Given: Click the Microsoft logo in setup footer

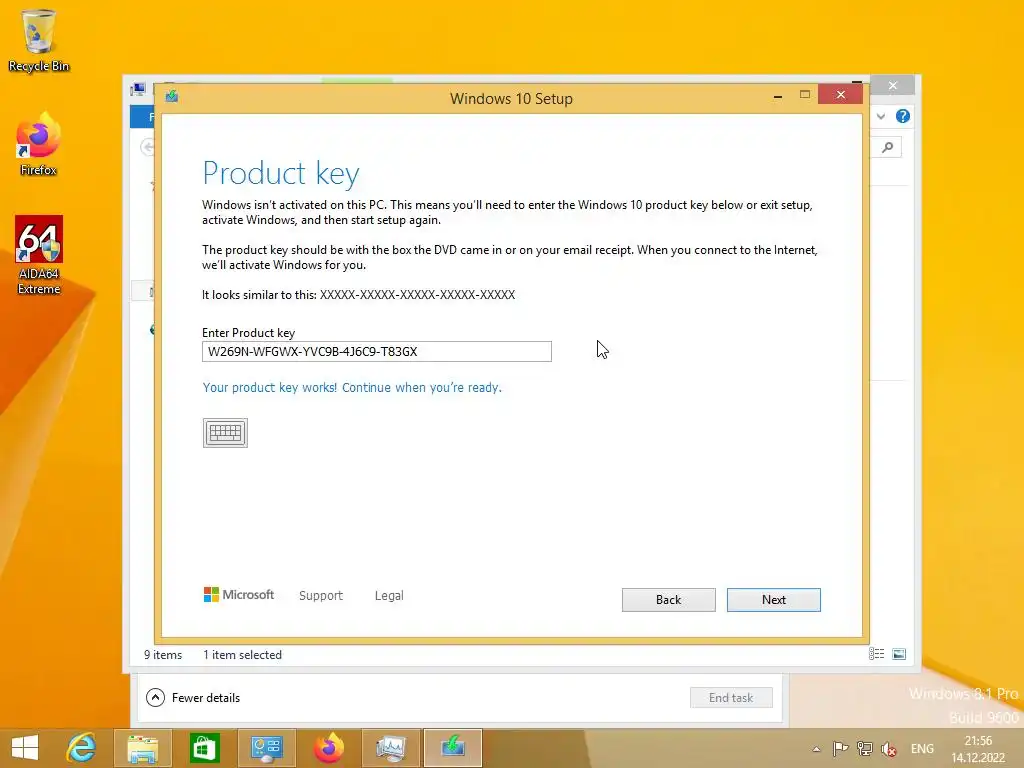Looking at the screenshot, I should [239, 595].
